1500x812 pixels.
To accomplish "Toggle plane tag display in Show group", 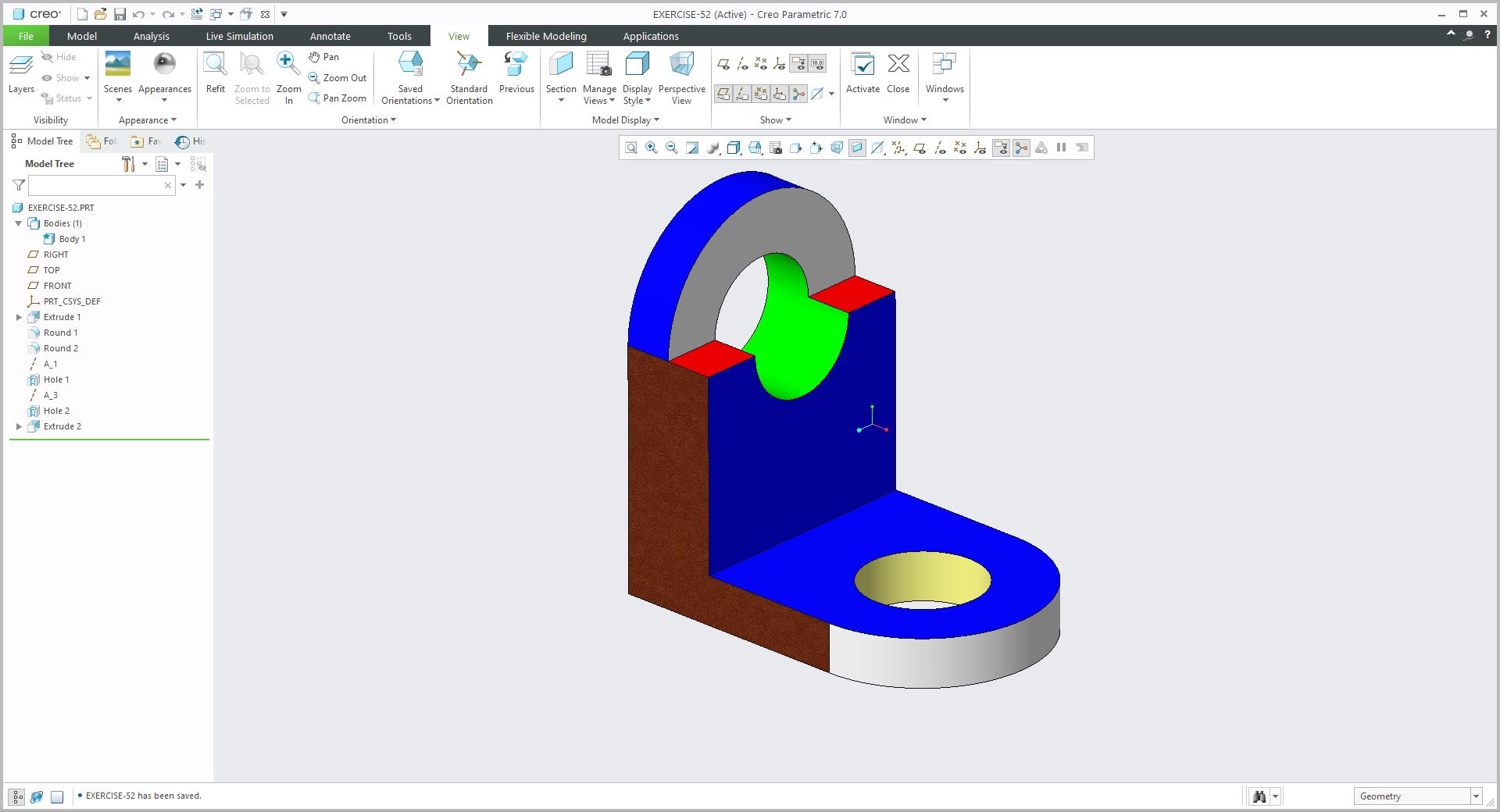I will pyautogui.click(x=723, y=94).
